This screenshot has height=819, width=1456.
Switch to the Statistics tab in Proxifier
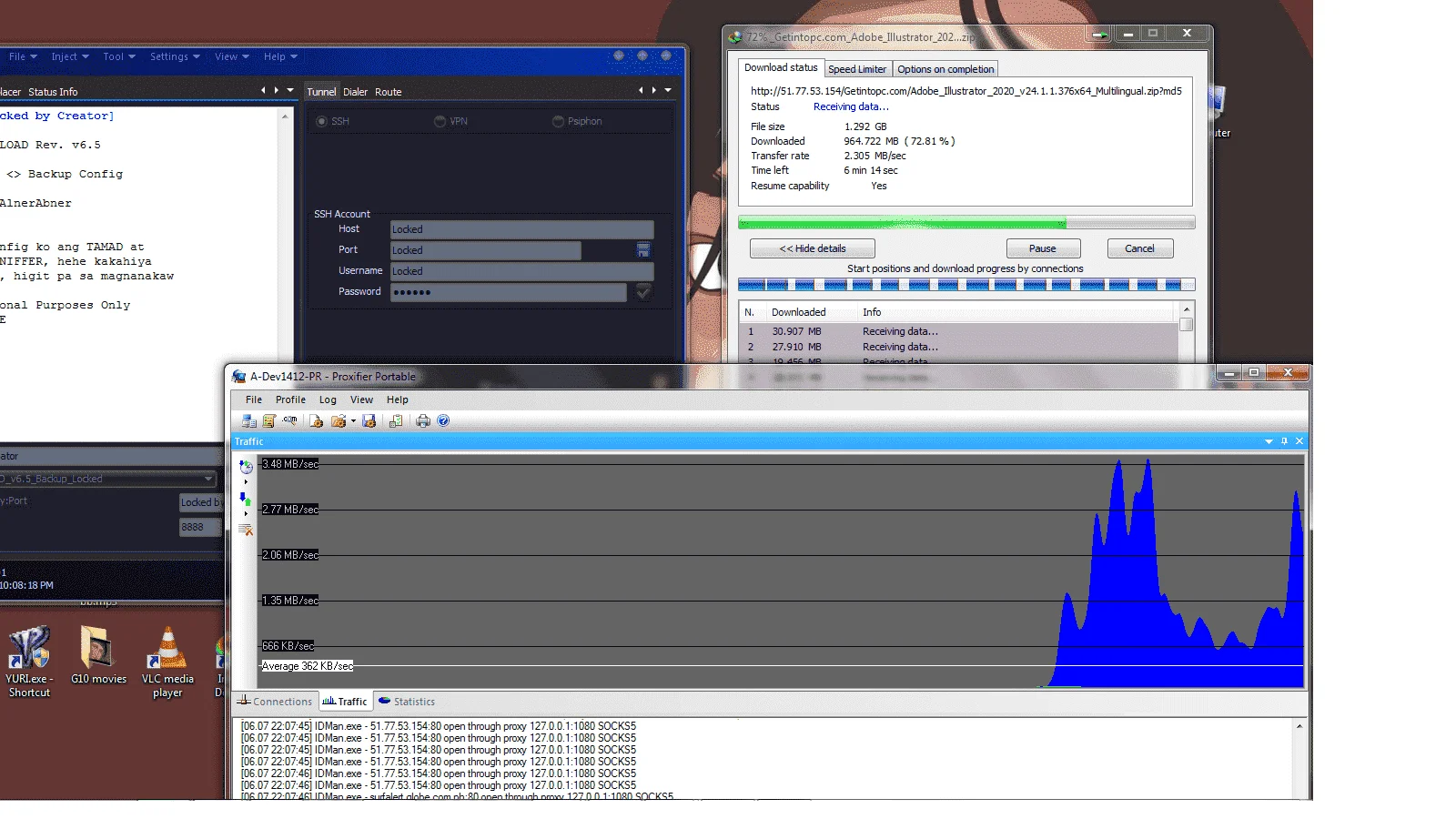click(407, 702)
